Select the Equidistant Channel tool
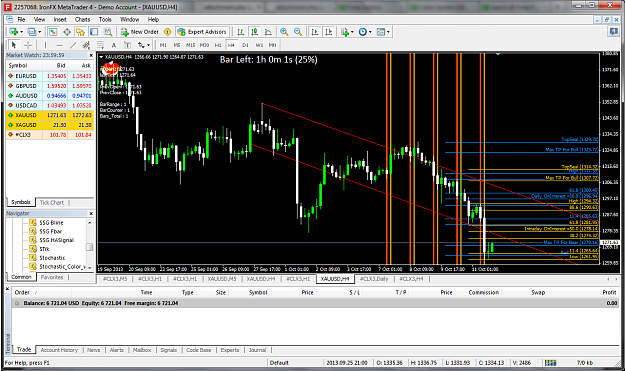Image resolution: width=625 pixels, height=371 pixels. point(86,45)
